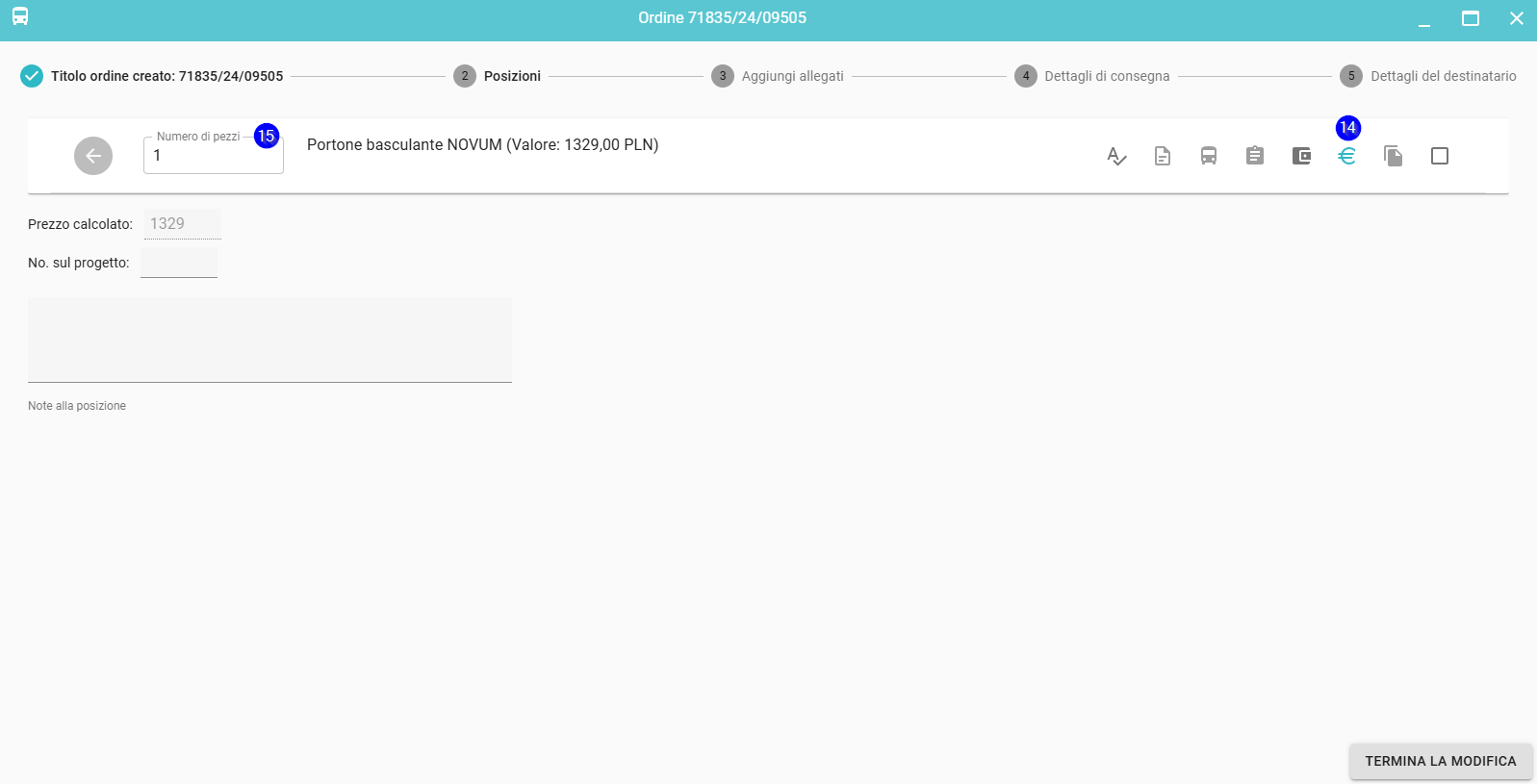This screenshot has height=784, width=1537.
Task: Click the copy position icon
Action: coord(1393,156)
